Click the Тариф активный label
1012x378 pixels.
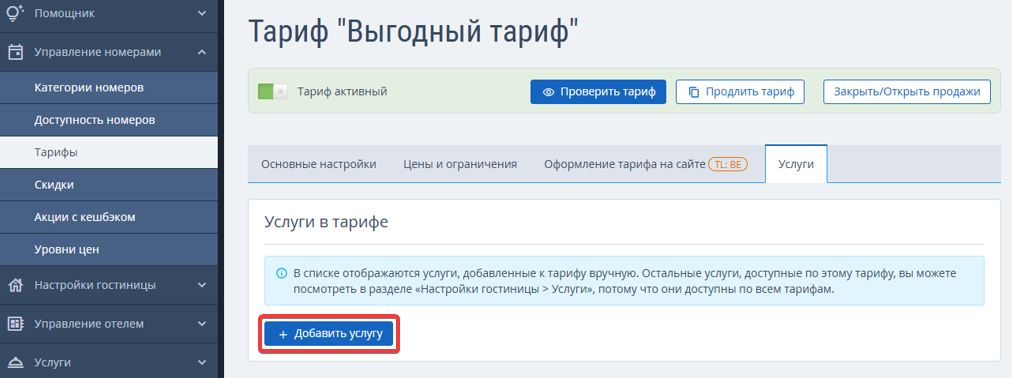pyautogui.click(x=342, y=92)
